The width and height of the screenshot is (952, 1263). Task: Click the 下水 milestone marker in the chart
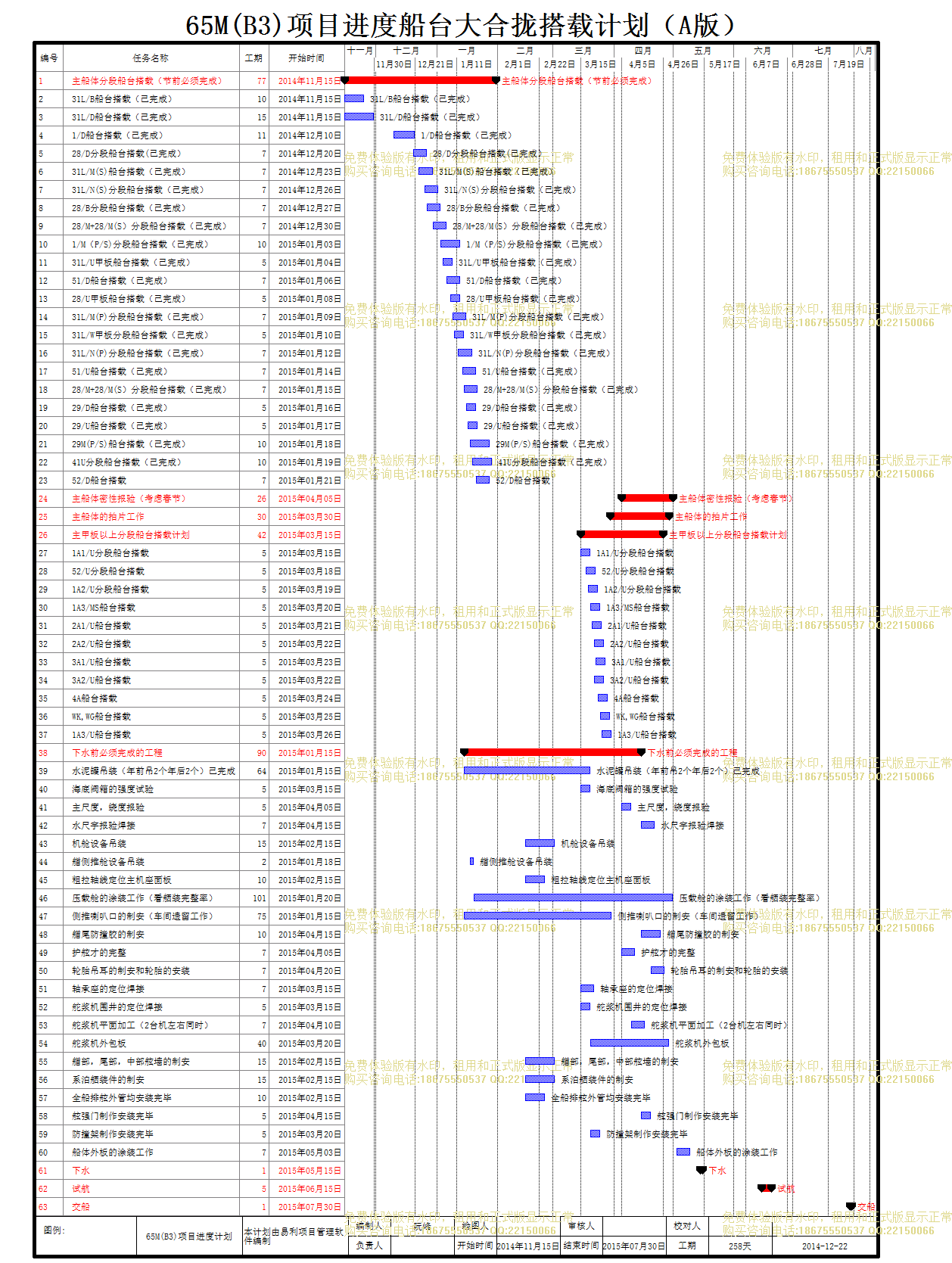(702, 1170)
